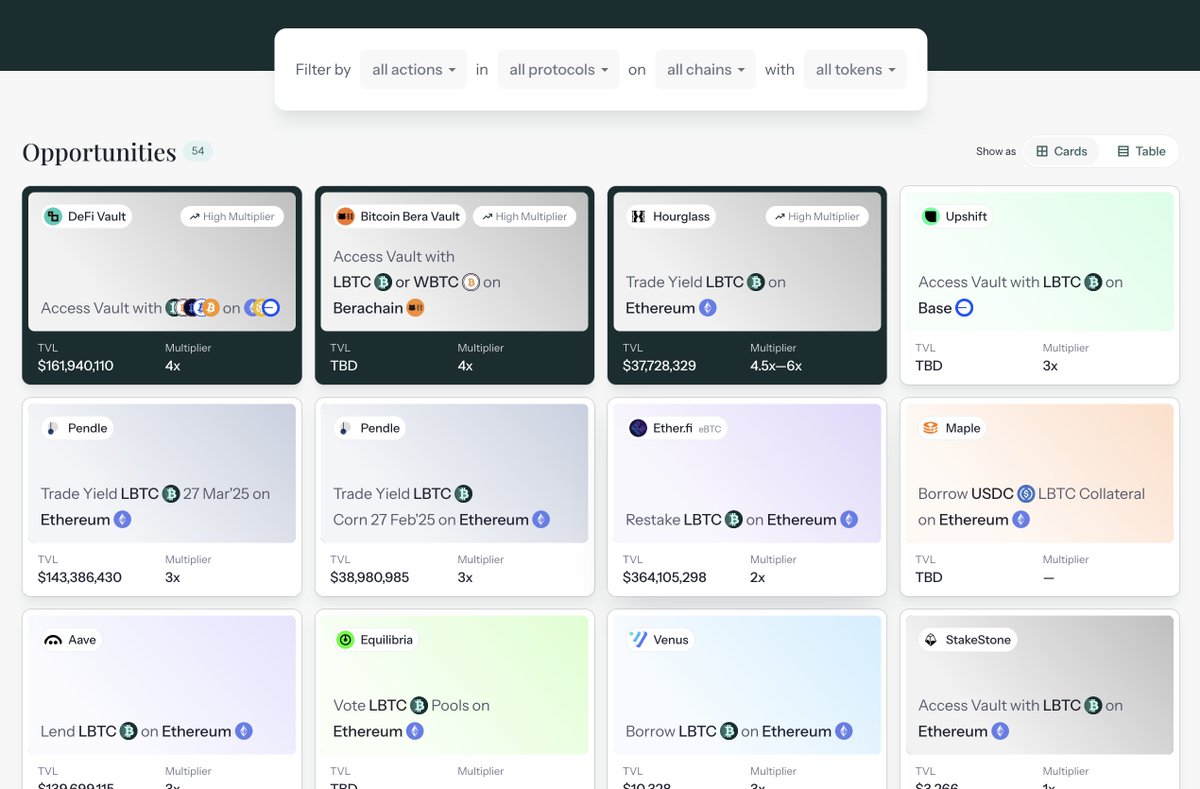Click the Ethereum icon on Hourglass card
This screenshot has width=1200, height=789.
[x=708, y=308]
